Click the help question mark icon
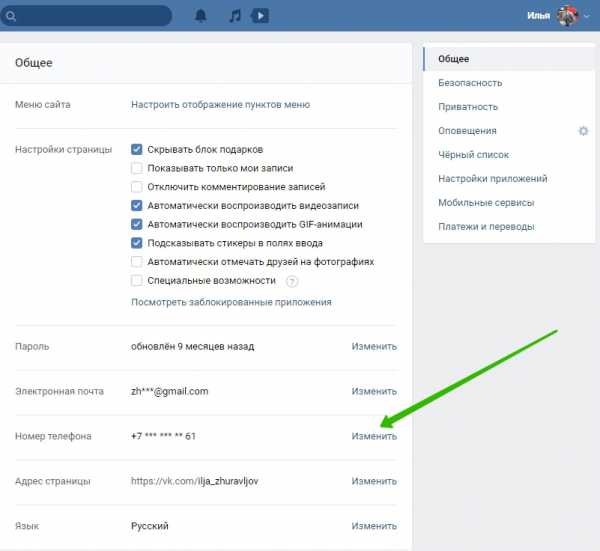The image size is (600, 551). coord(292,282)
